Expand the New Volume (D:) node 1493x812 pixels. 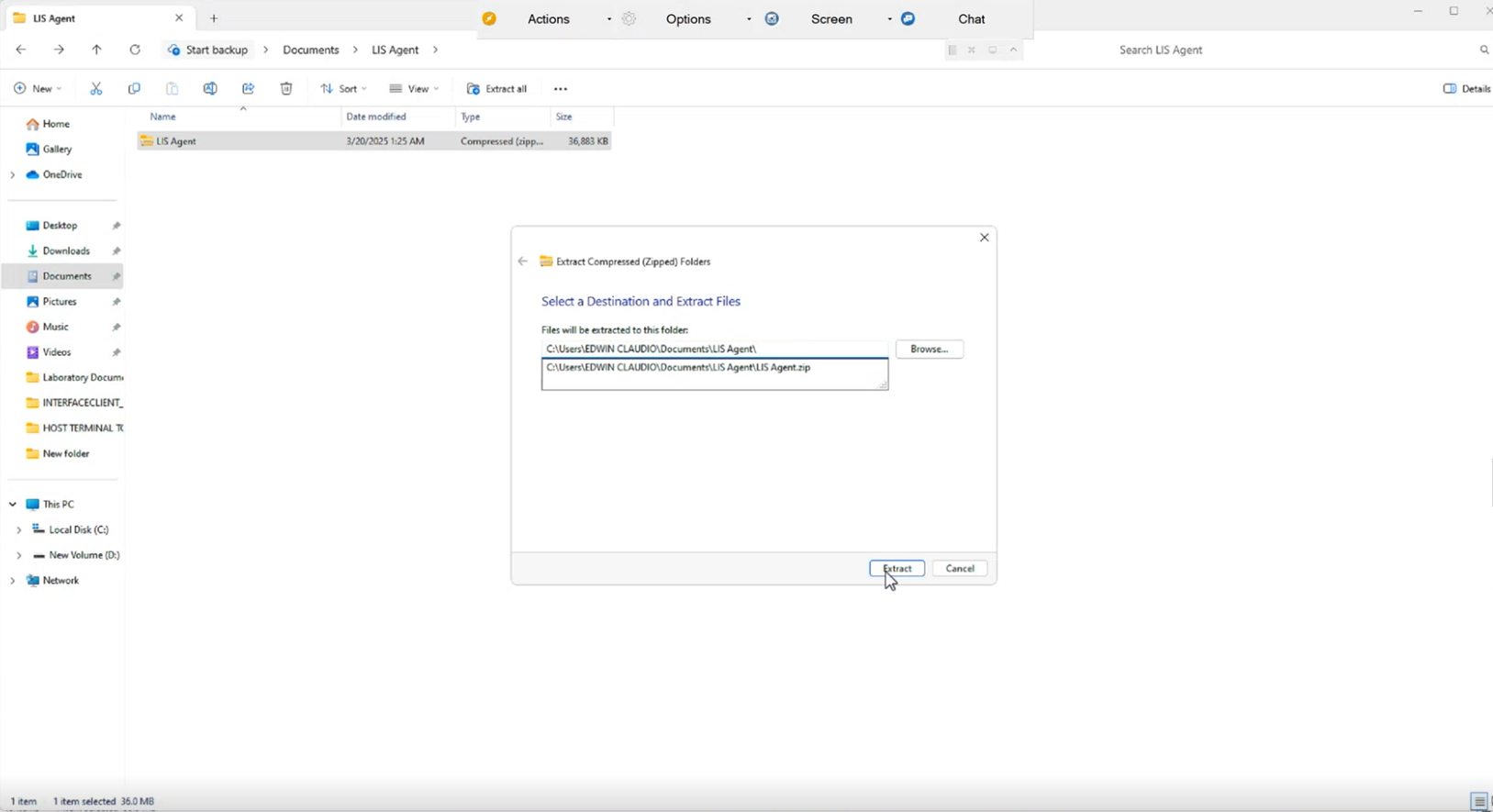(x=19, y=555)
